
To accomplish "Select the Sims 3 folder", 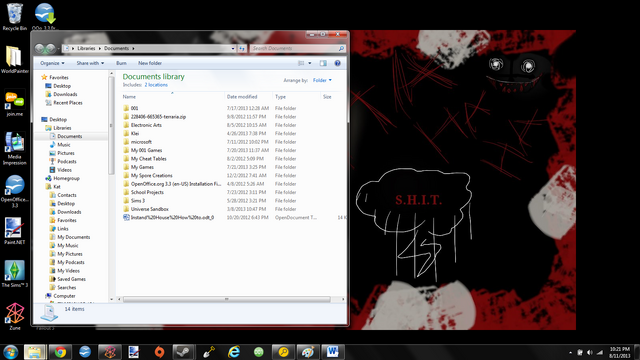I will pos(138,201).
